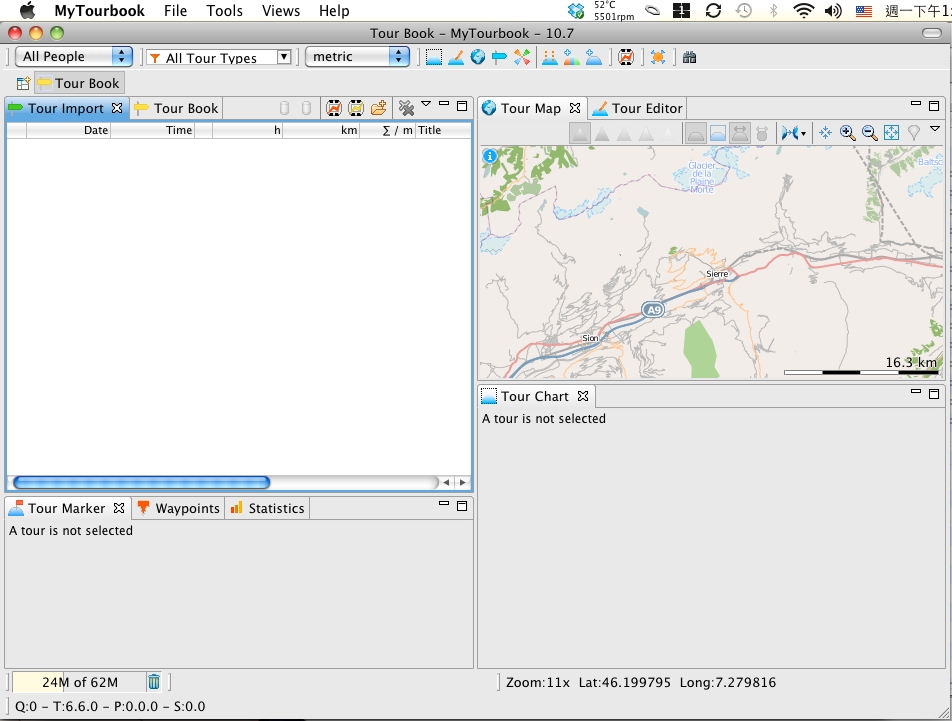Toggle the second triangle in map toolbar
The width and height of the screenshot is (952, 721).
click(602, 133)
